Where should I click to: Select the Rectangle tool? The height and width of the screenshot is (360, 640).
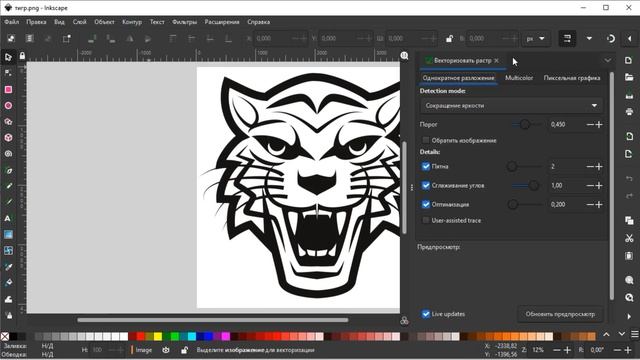pyautogui.click(x=8, y=89)
